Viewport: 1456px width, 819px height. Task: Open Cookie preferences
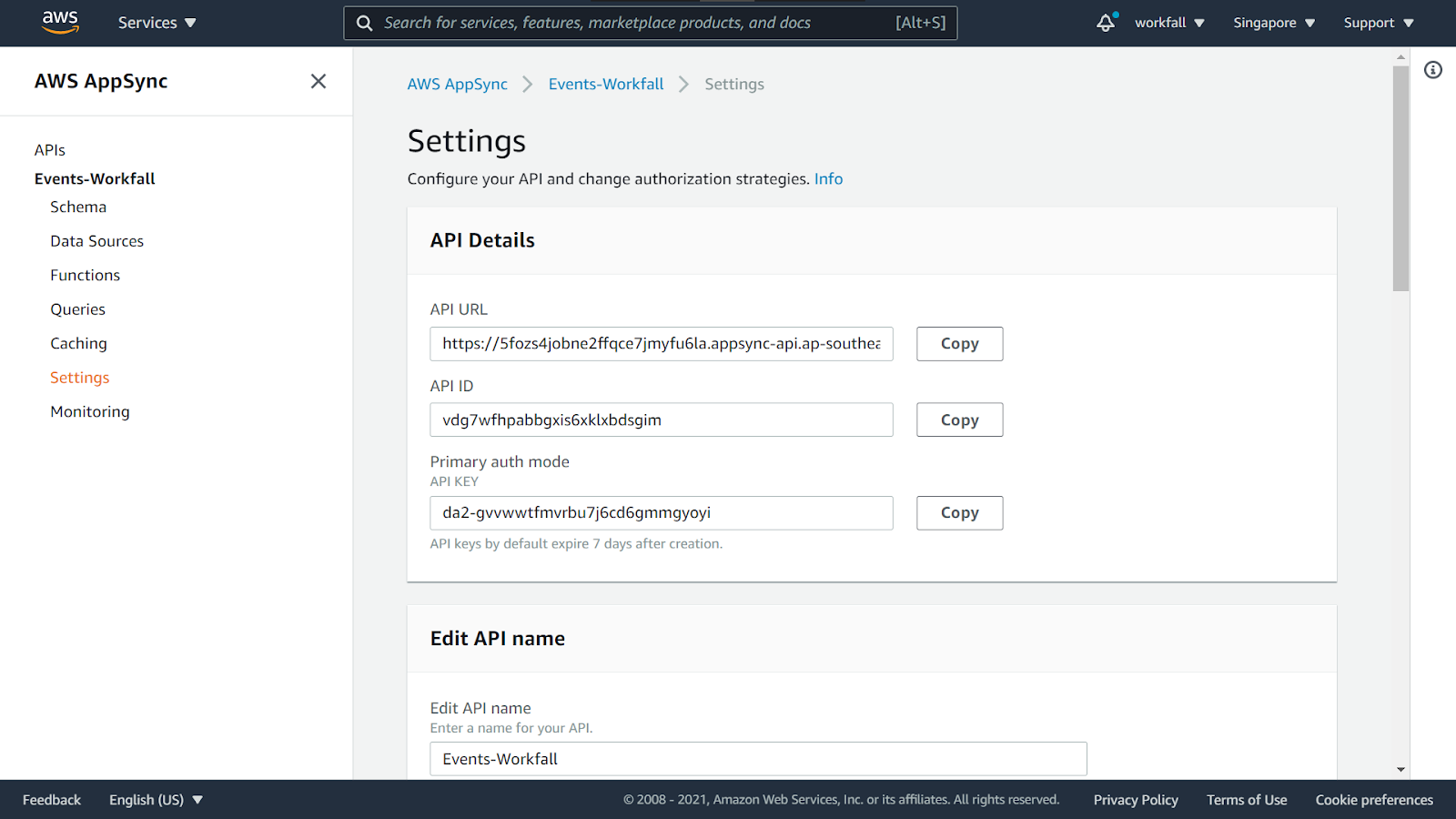point(1374,800)
